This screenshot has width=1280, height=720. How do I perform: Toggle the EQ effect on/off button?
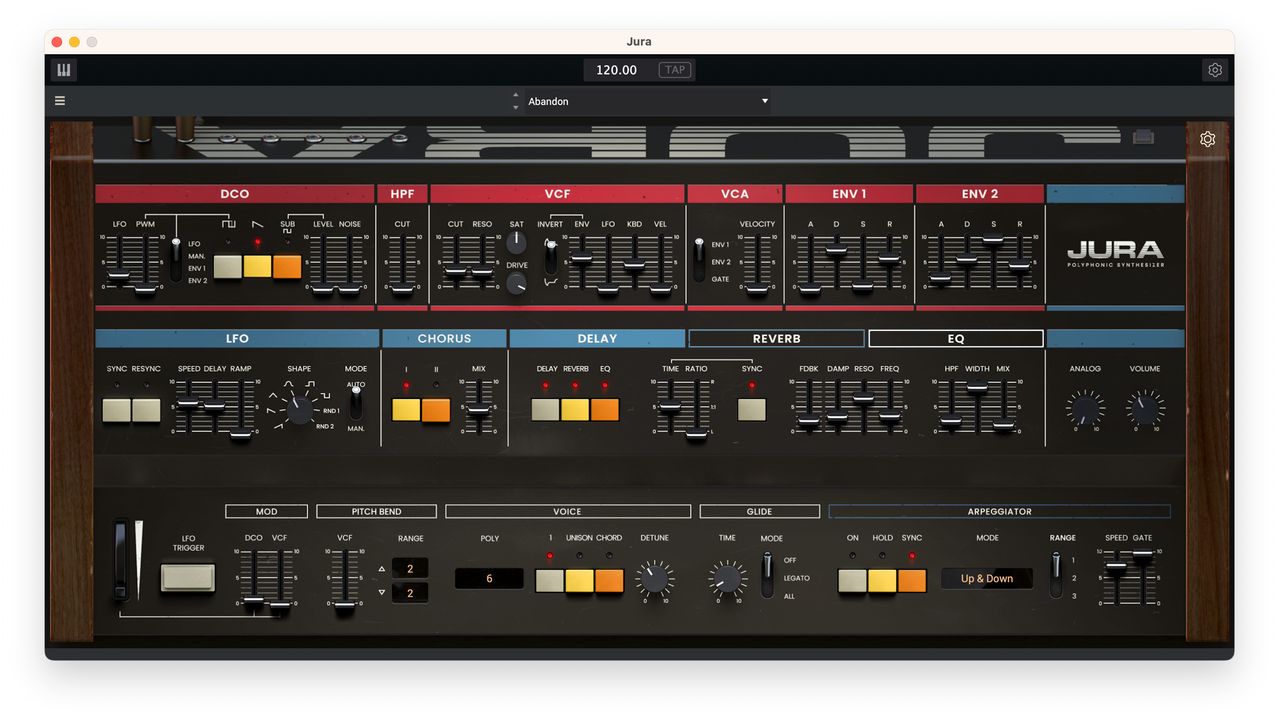point(605,410)
